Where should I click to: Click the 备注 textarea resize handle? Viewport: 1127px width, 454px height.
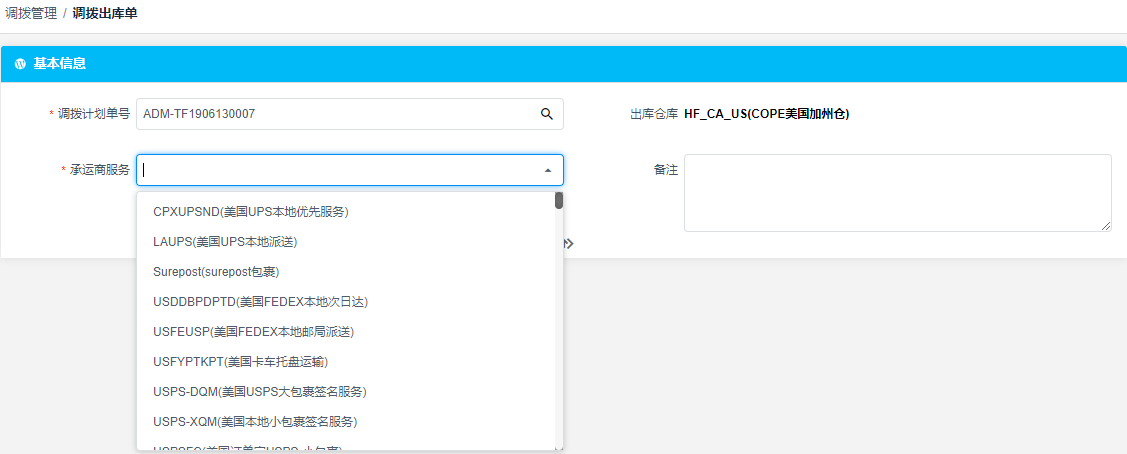1107,227
